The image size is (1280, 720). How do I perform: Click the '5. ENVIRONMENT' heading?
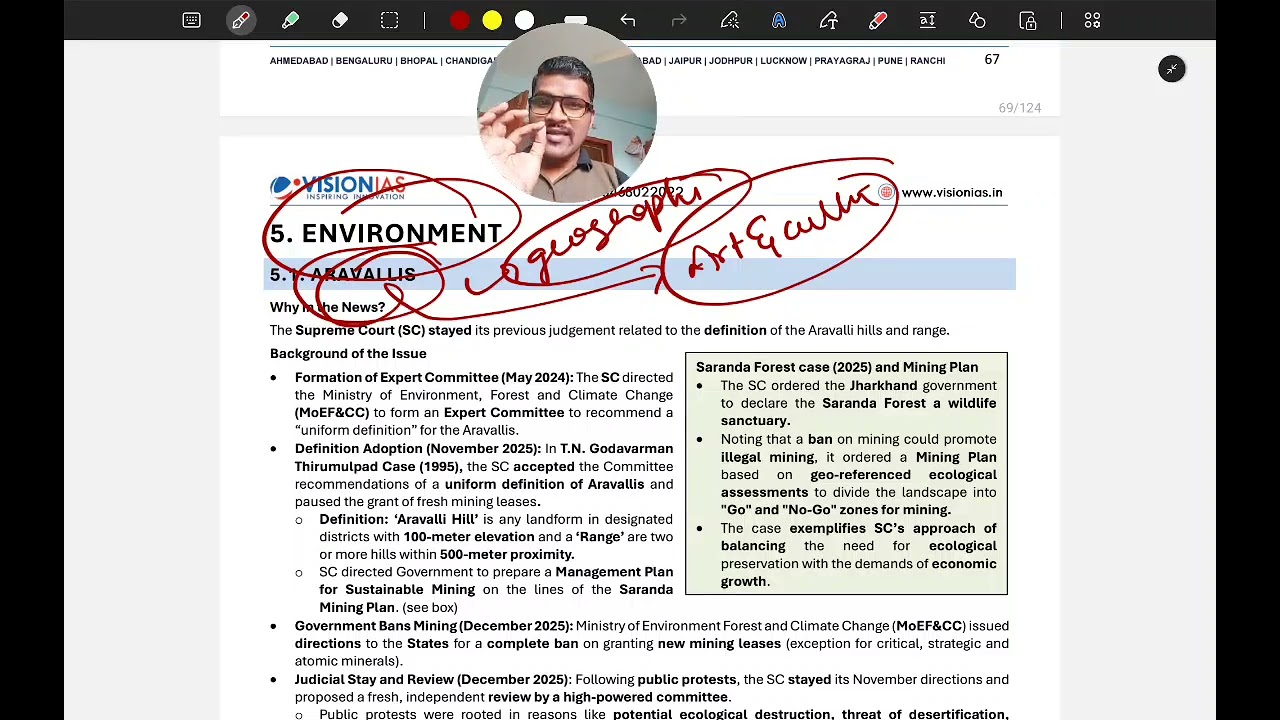(x=386, y=234)
